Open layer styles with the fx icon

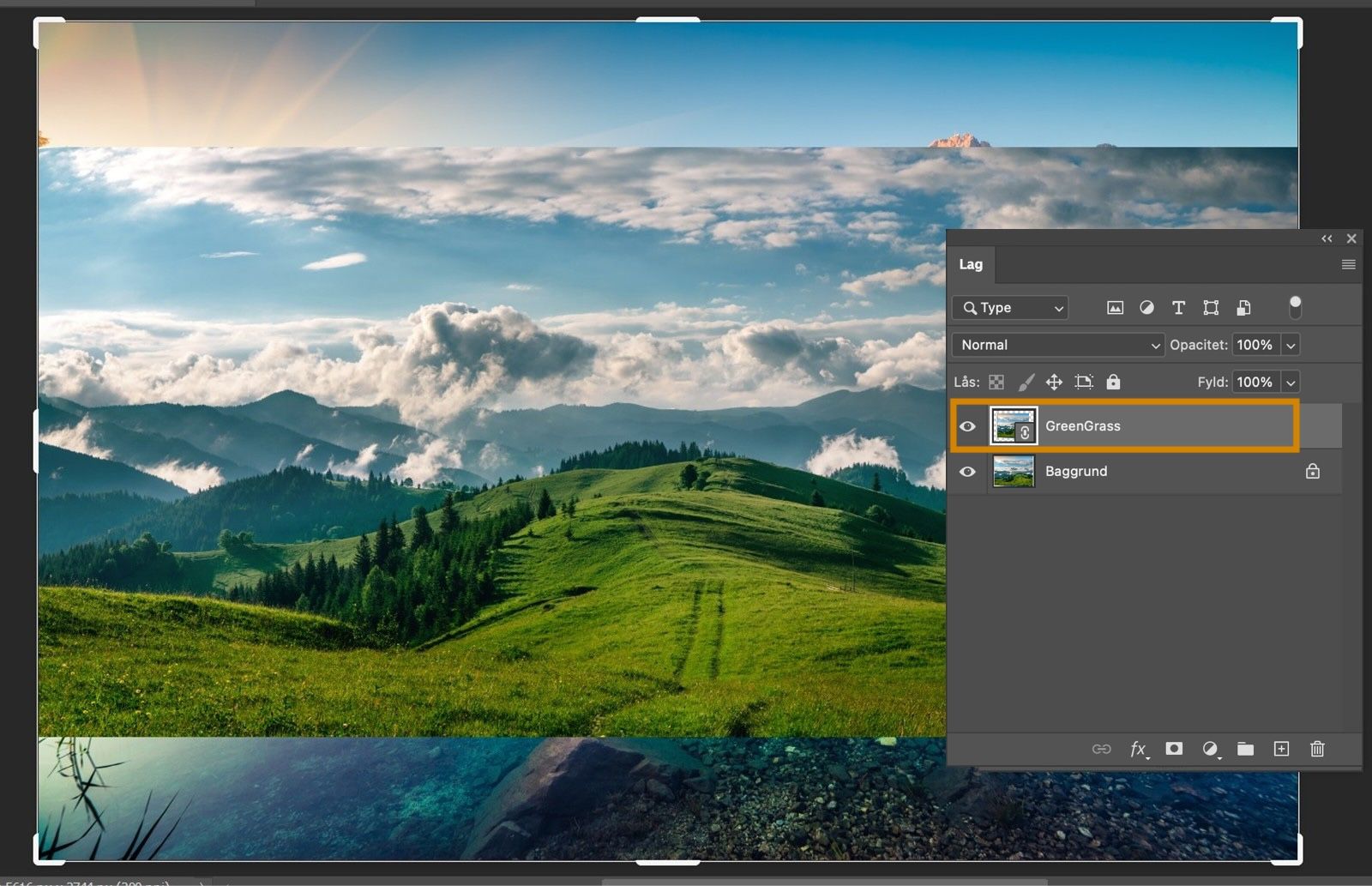tap(1138, 749)
